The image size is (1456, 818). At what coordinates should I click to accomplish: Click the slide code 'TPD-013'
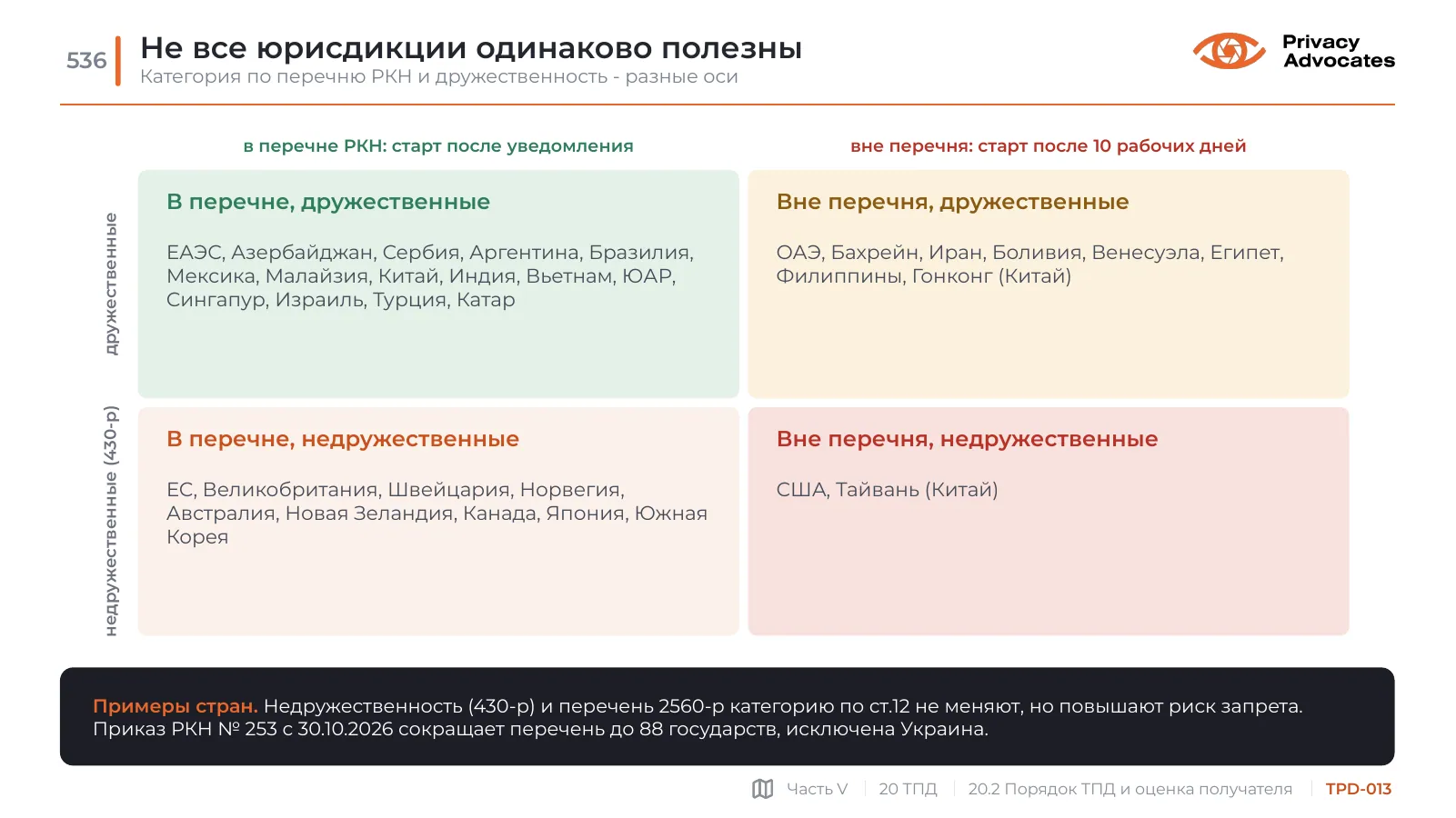click(x=1359, y=789)
